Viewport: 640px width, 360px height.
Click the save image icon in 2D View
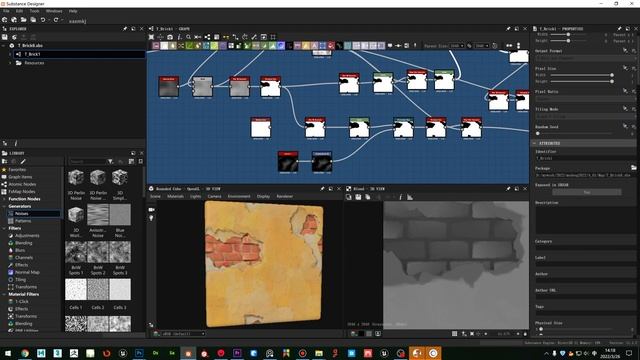click(x=358, y=197)
